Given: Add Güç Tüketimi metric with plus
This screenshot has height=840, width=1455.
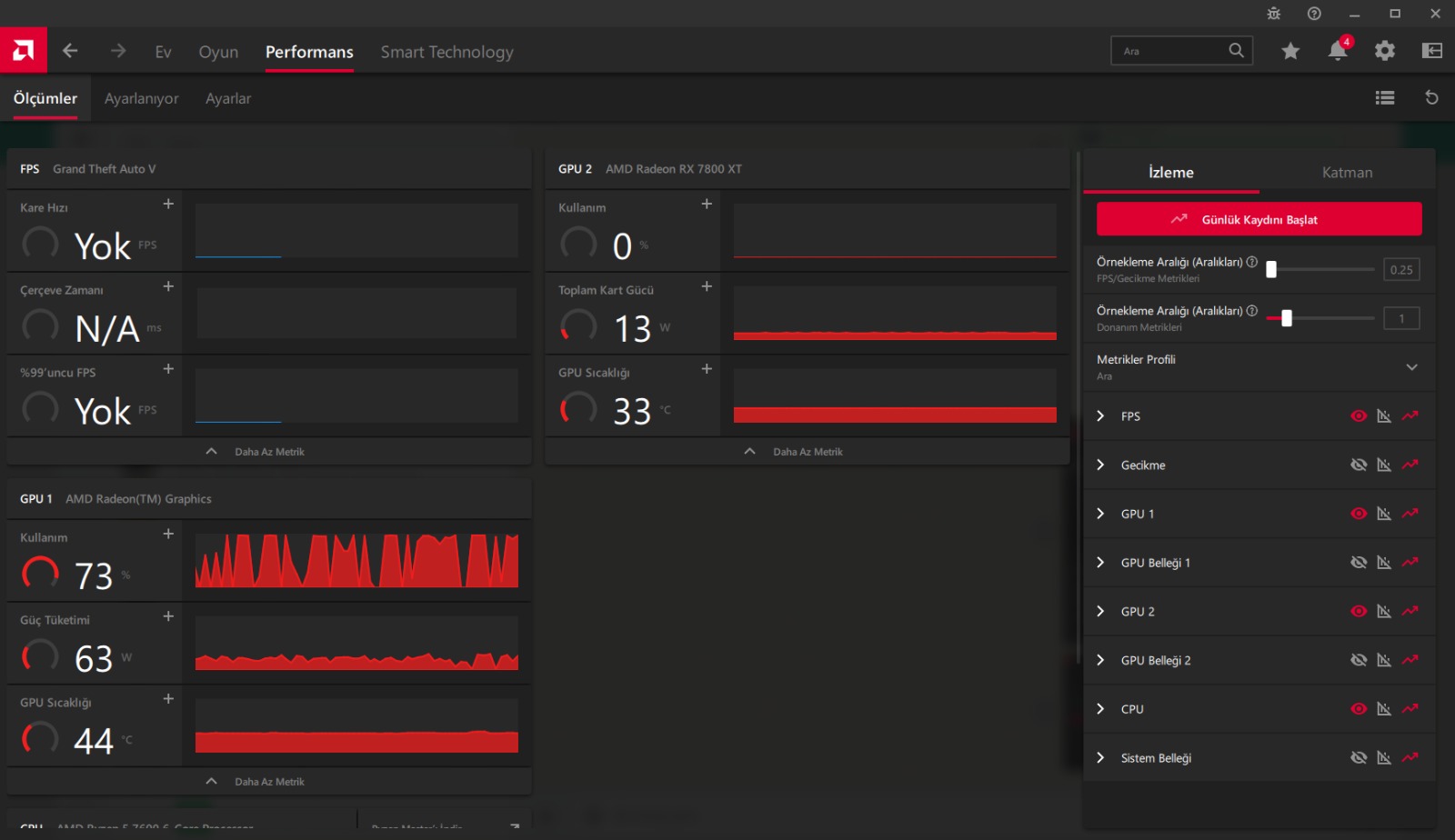Looking at the screenshot, I should (168, 616).
